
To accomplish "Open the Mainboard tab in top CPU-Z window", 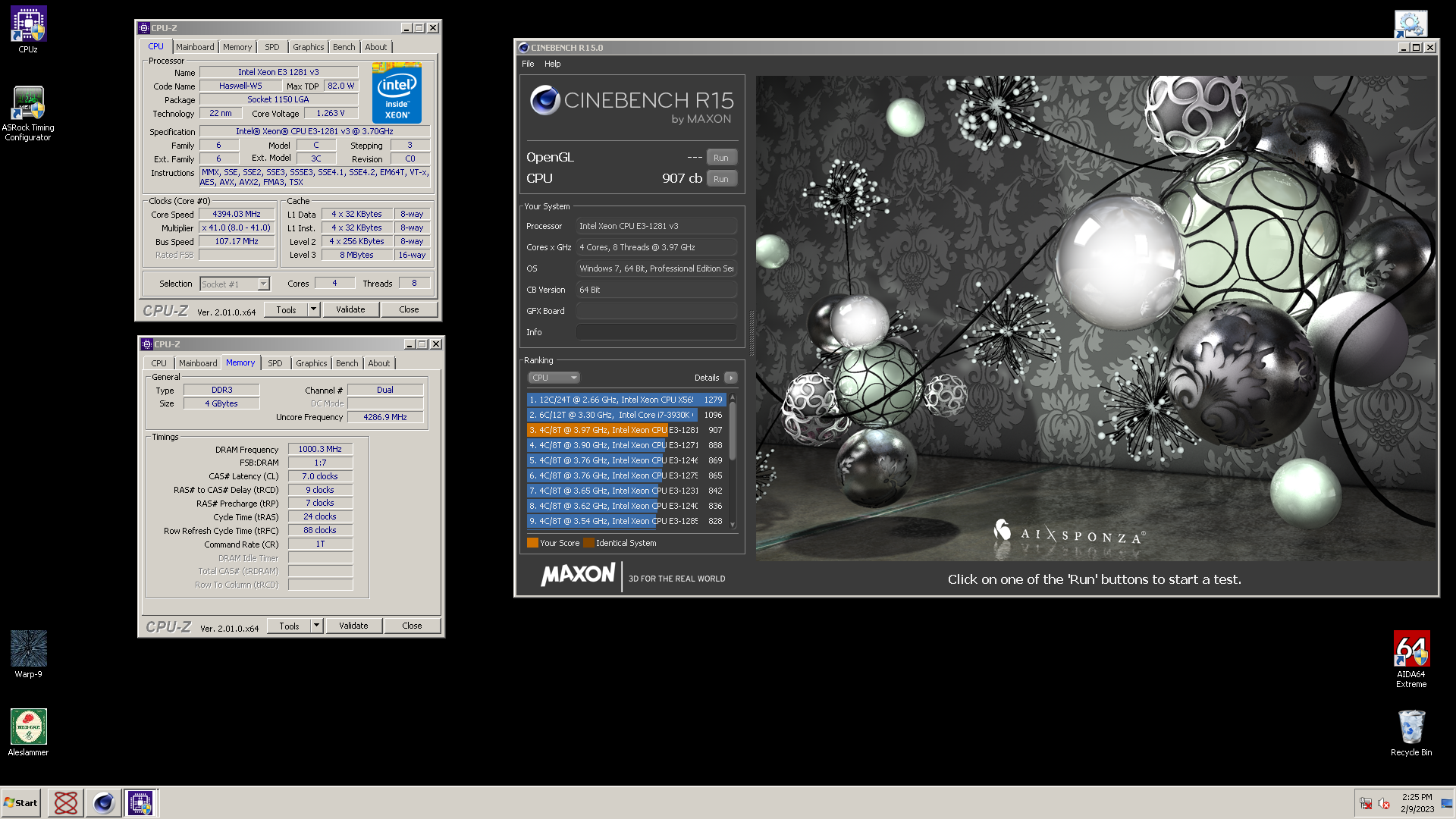I will pyautogui.click(x=195, y=47).
